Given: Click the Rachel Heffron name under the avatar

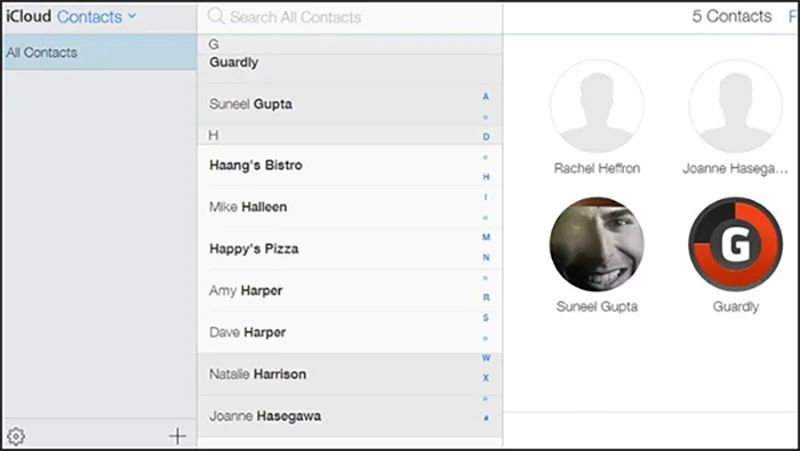Looking at the screenshot, I should click(597, 168).
